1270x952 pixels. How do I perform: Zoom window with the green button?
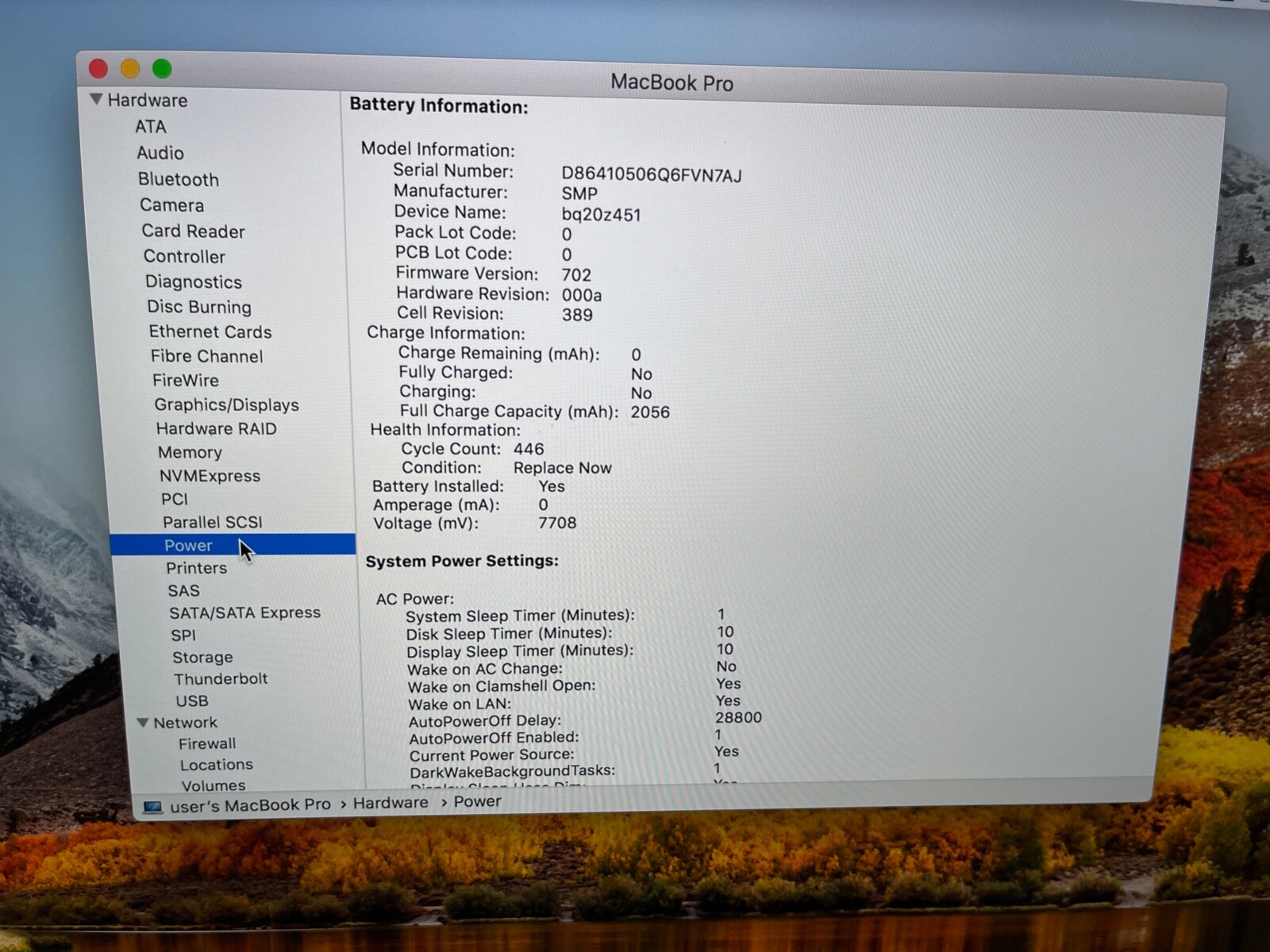[x=162, y=69]
